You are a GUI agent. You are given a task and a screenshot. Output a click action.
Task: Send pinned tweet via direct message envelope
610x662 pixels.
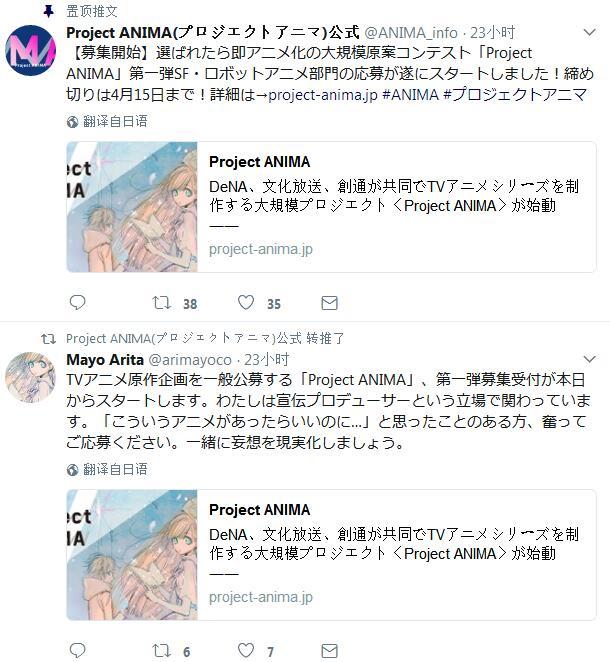click(x=329, y=303)
